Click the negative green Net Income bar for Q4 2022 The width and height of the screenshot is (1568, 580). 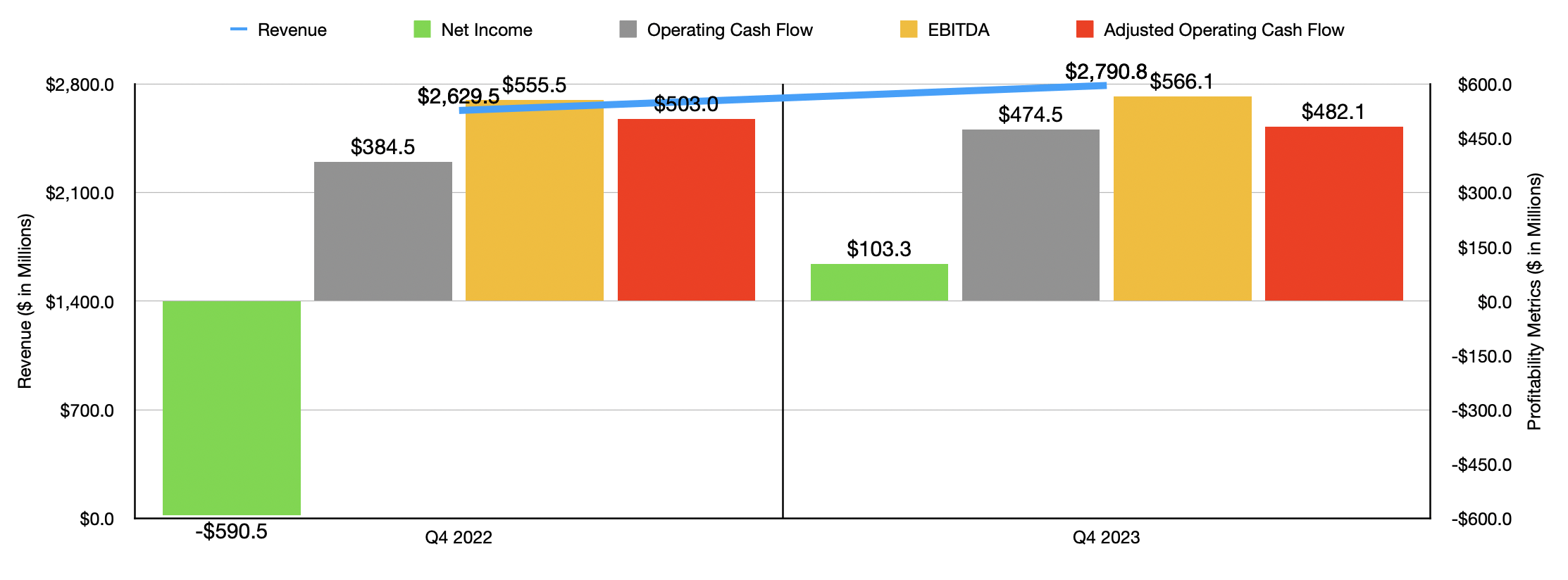[232, 408]
